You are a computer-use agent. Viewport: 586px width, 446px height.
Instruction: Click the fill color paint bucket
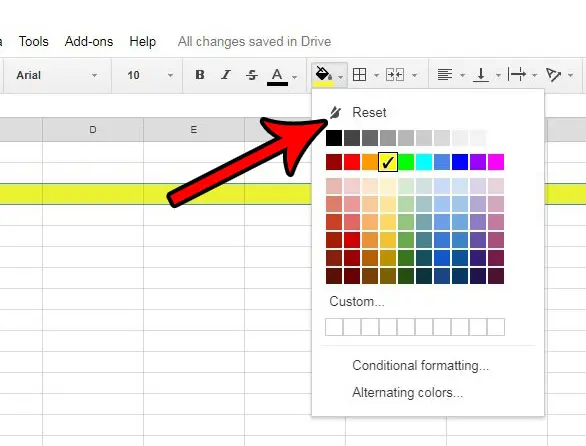324,76
